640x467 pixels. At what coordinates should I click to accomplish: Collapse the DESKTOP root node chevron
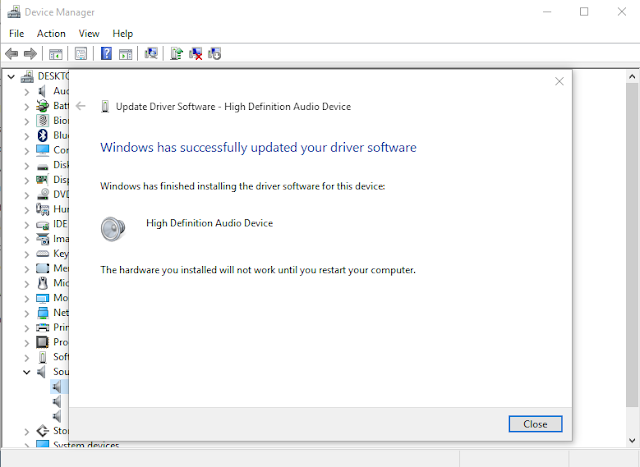click(x=11, y=76)
